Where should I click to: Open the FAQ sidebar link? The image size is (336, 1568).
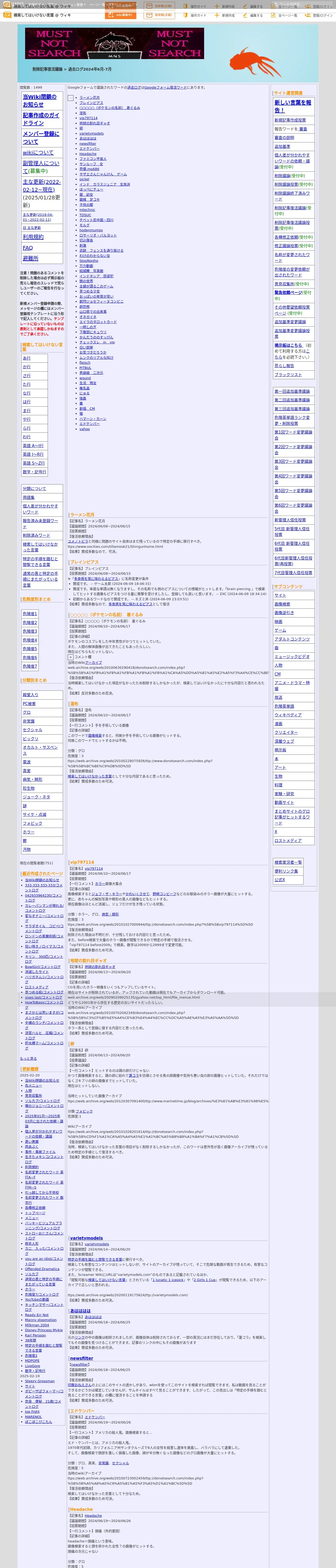click(27, 248)
